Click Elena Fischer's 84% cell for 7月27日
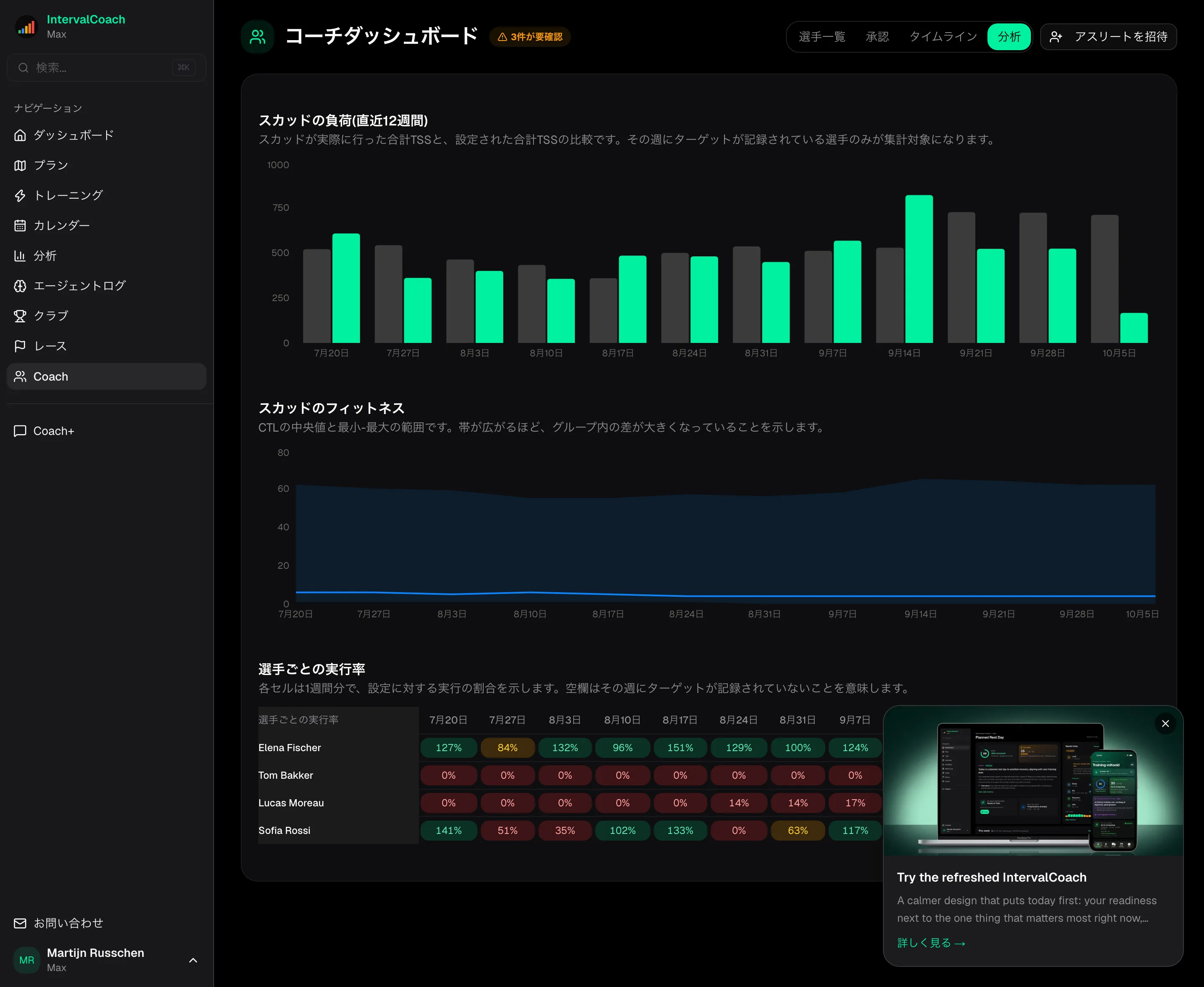The height and width of the screenshot is (987, 1204). 508,748
